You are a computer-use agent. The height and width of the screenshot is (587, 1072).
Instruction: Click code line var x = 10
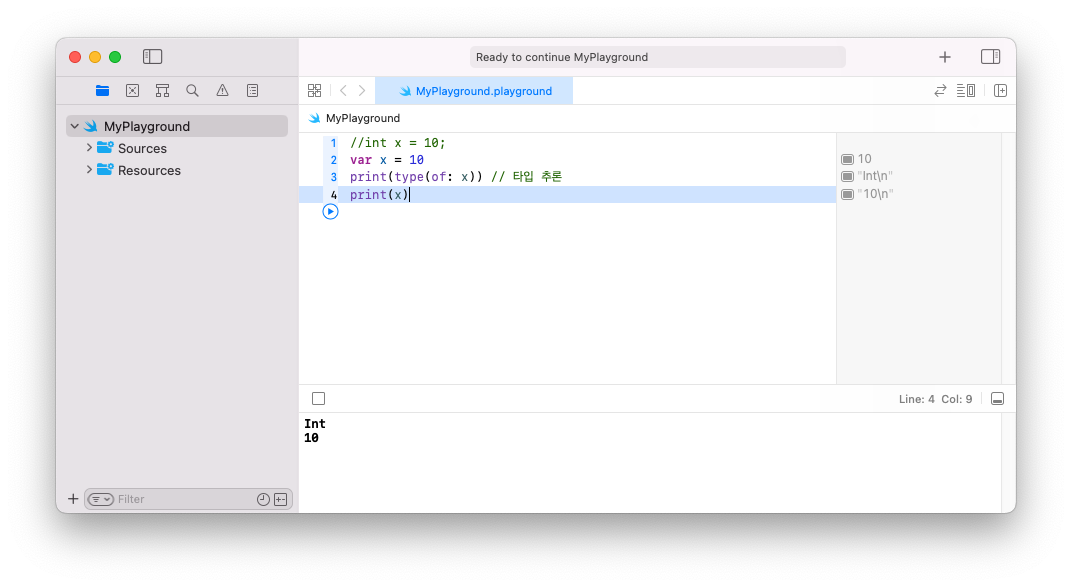coord(387,160)
